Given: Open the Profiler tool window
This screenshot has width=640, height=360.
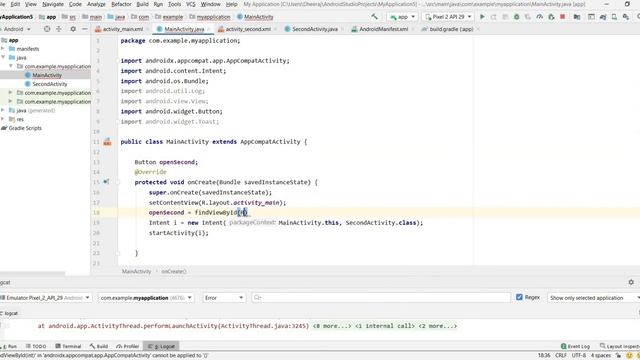Looking at the screenshot, I should (128, 346).
